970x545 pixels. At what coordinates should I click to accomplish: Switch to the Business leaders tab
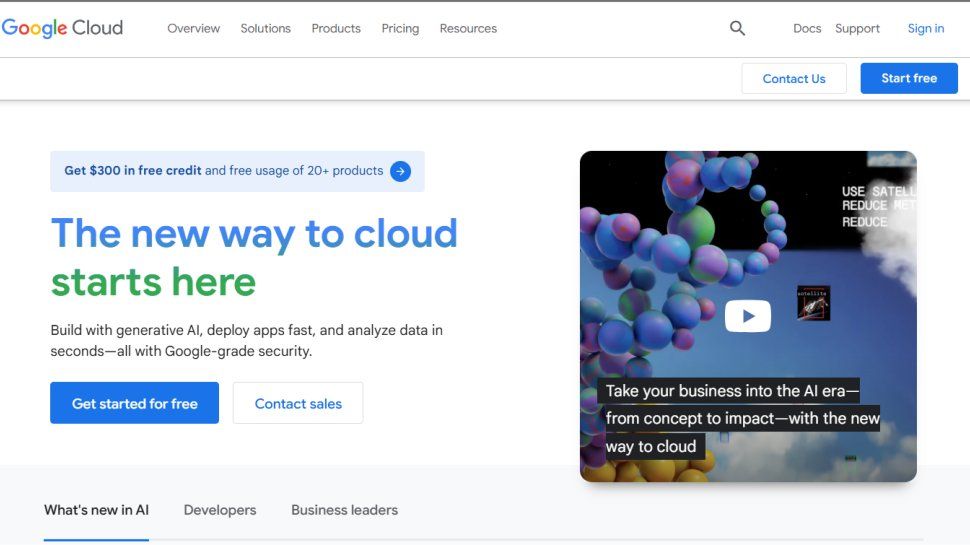point(344,510)
